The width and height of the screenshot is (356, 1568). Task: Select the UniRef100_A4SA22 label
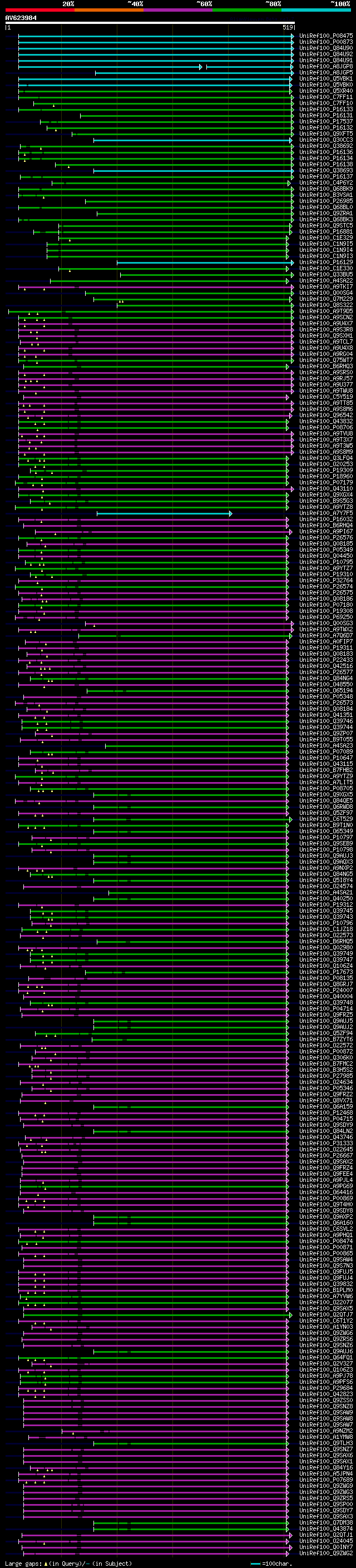click(326, 280)
